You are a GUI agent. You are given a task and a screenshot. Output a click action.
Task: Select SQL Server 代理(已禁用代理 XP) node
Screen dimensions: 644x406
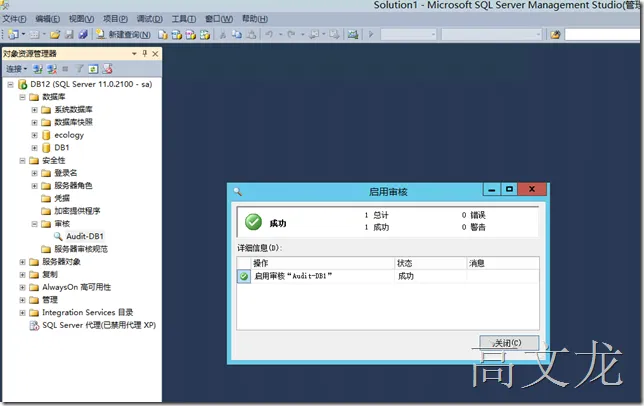point(99,325)
